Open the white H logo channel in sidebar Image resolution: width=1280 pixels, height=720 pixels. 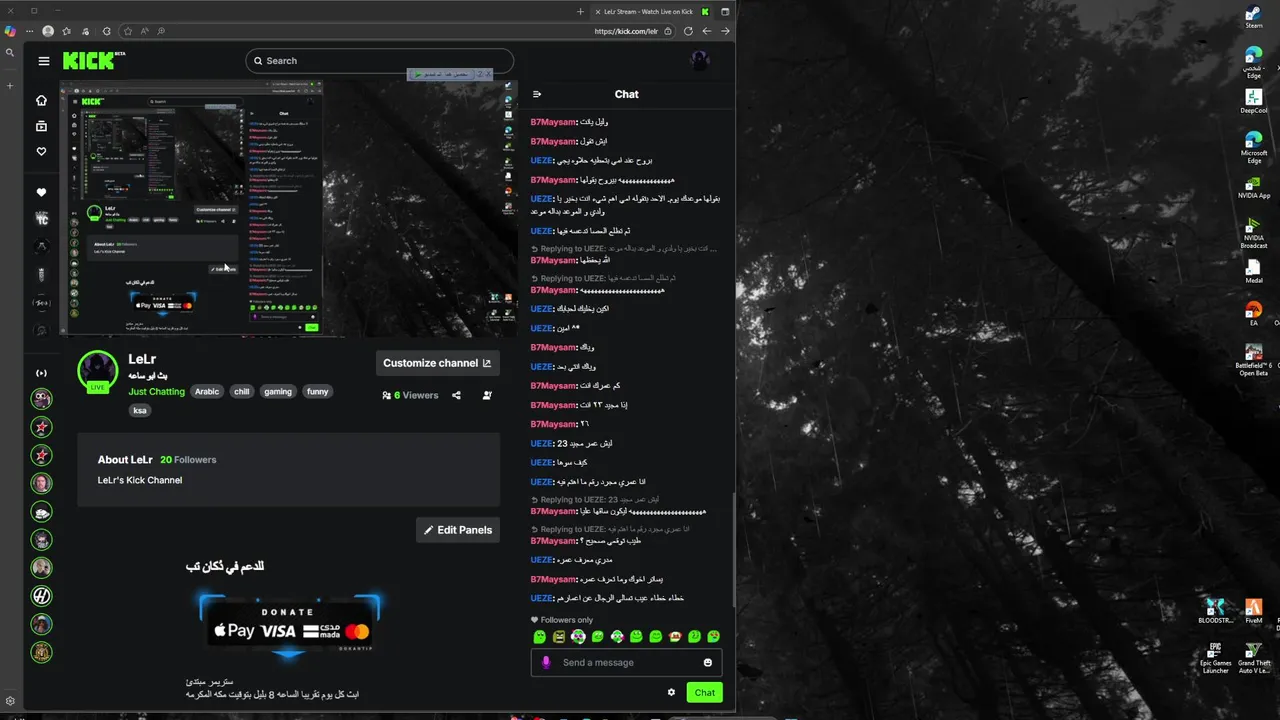pyautogui.click(x=41, y=596)
